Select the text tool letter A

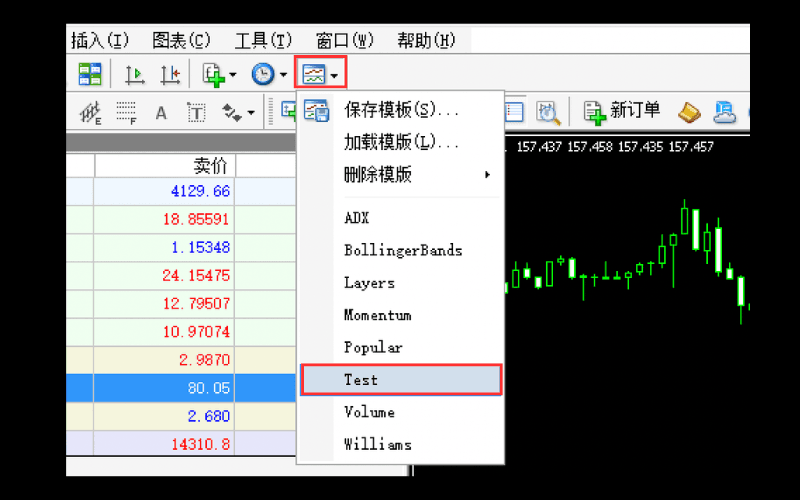pyautogui.click(x=161, y=113)
